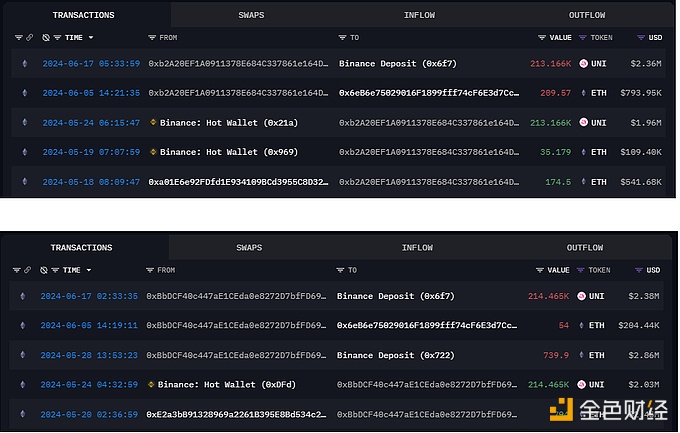Click the UNI token icon in the 214.465K $2.38M row

[581, 296]
